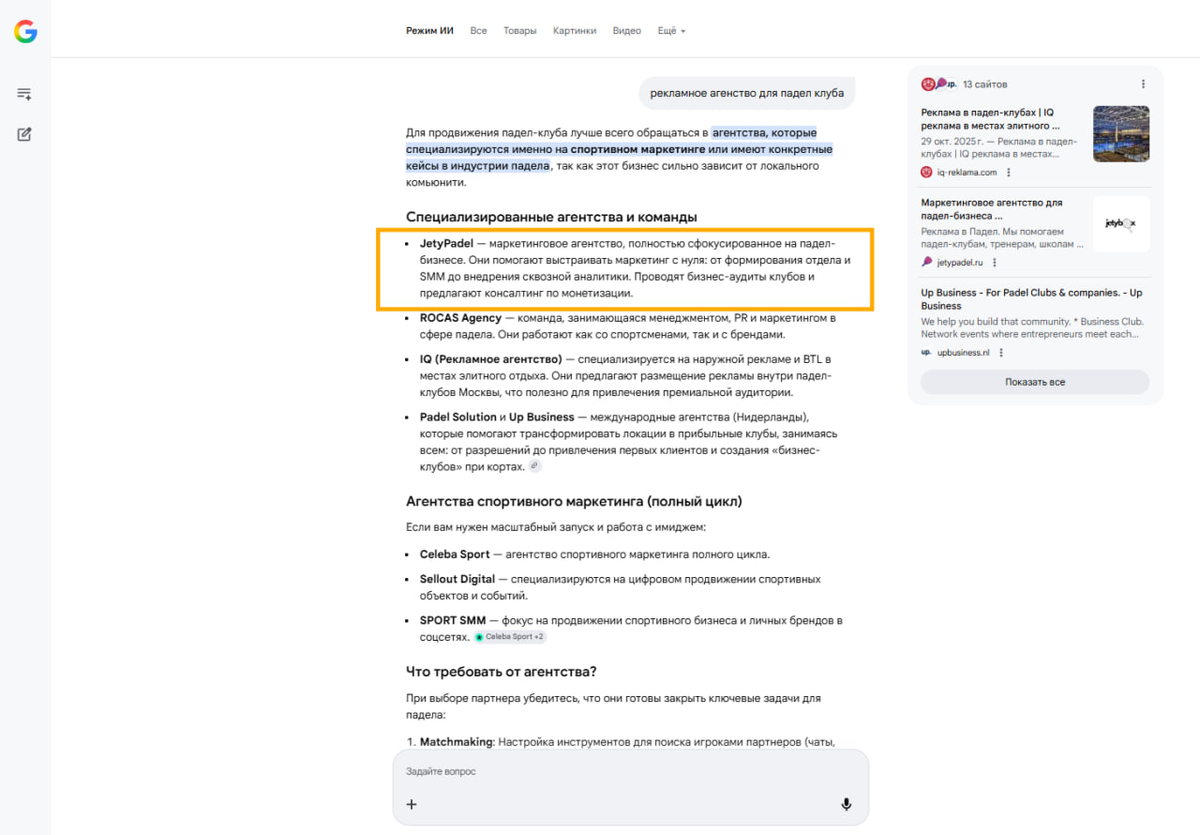Screen dimensions: 1200x835
Task: Switch to the Картинки tab
Action: click(x=575, y=30)
